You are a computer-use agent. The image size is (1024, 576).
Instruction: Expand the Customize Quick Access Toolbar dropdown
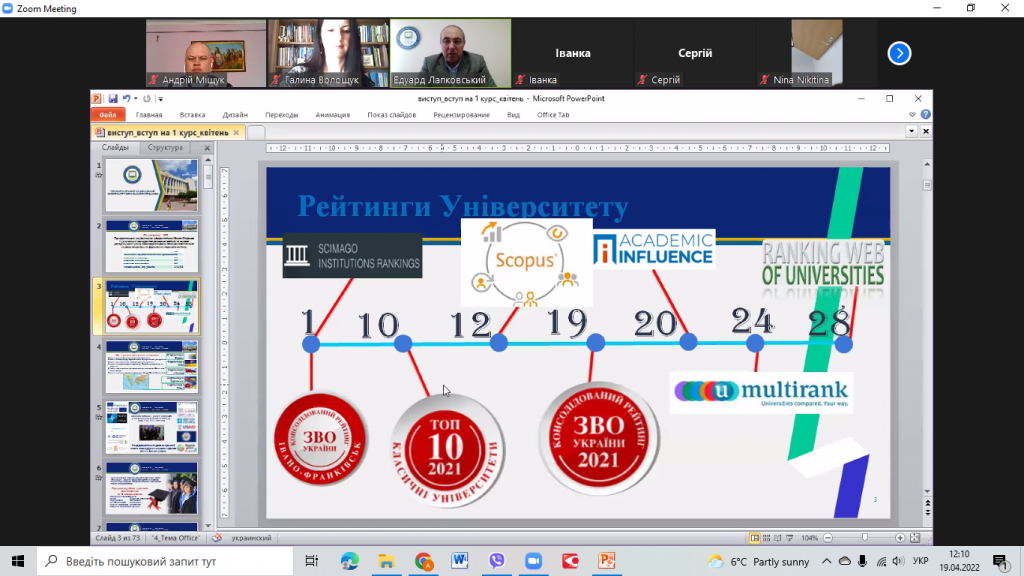160,99
